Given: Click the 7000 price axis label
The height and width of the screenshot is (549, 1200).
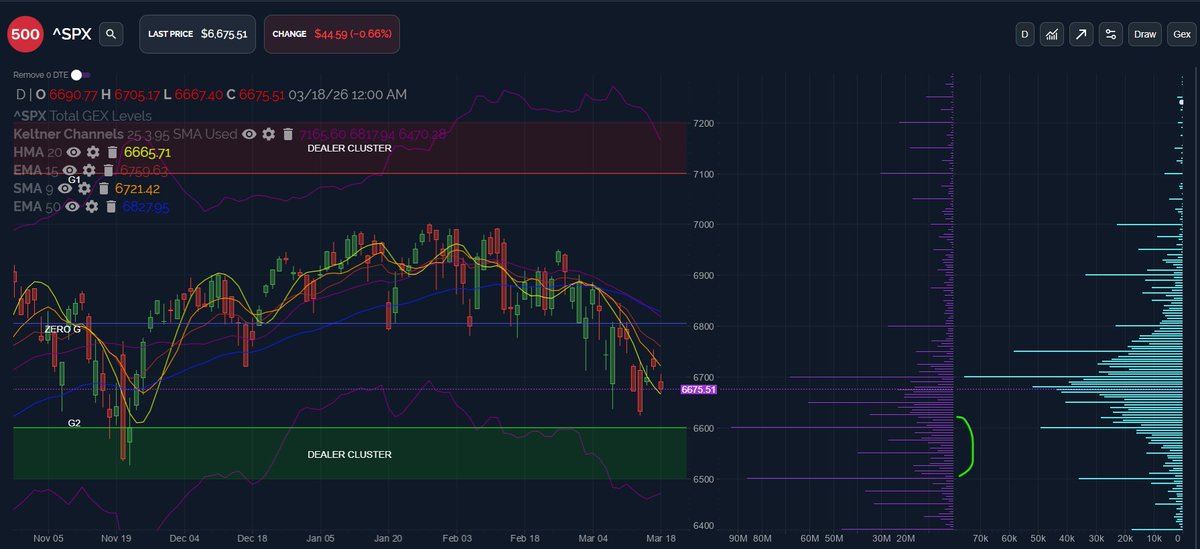Looking at the screenshot, I should tap(704, 225).
